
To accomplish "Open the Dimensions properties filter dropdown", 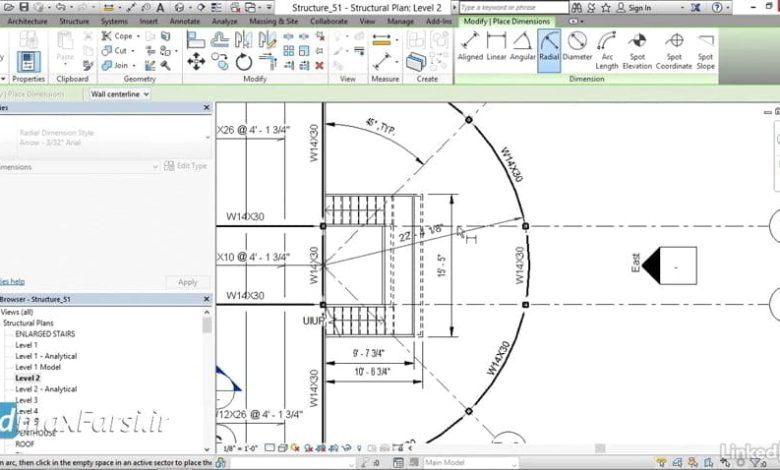I will (x=80, y=167).
